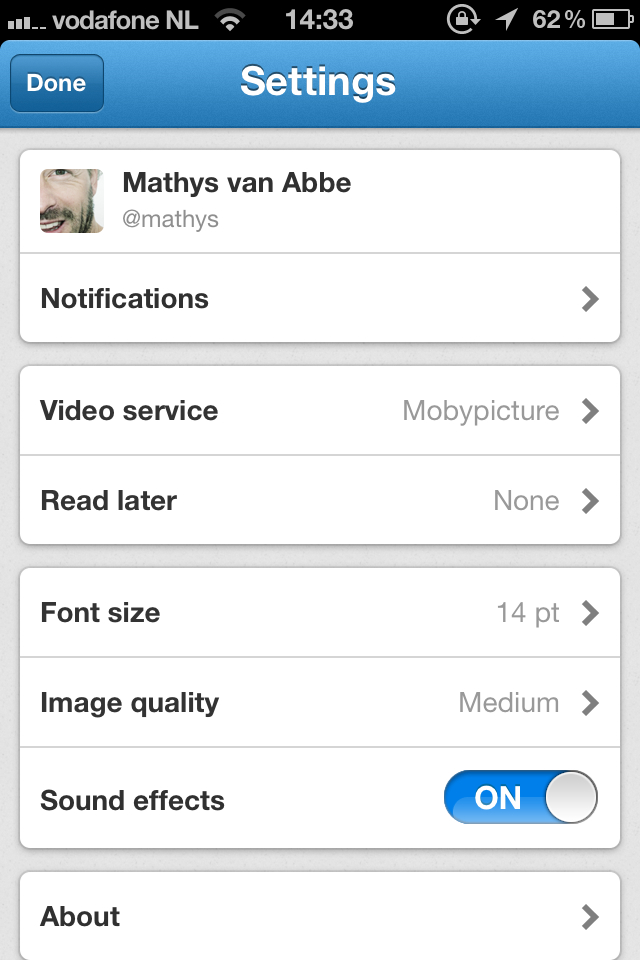This screenshot has width=640, height=960.
Task: Tap the Wi-Fi status icon
Action: coord(231,19)
